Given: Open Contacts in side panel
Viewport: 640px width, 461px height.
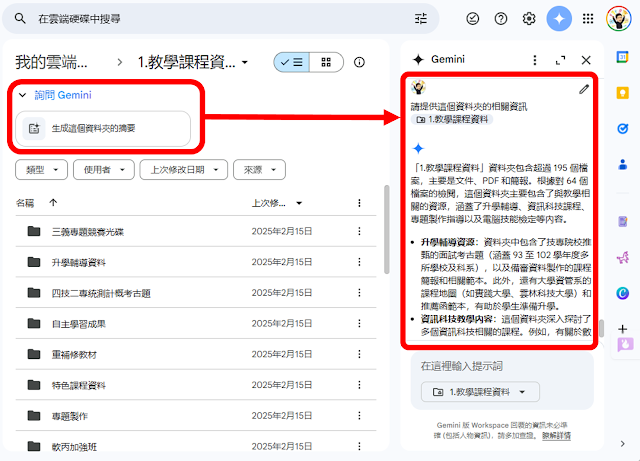Looking at the screenshot, I should [622, 165].
